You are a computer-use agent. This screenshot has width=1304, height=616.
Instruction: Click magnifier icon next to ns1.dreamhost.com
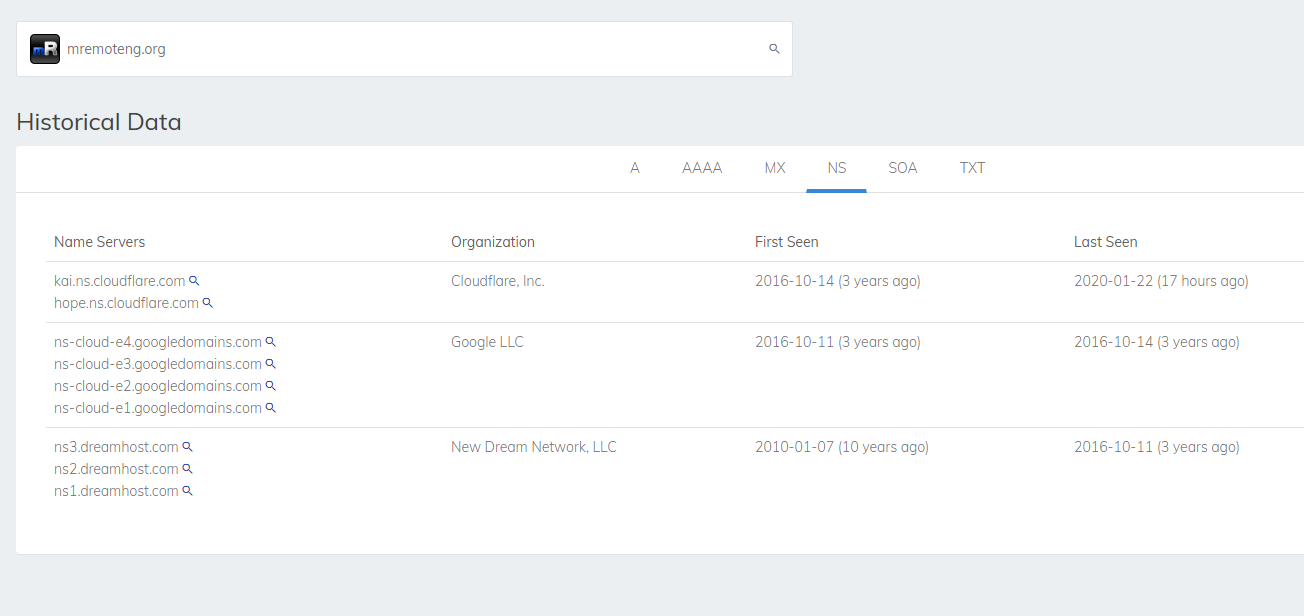[x=187, y=491]
